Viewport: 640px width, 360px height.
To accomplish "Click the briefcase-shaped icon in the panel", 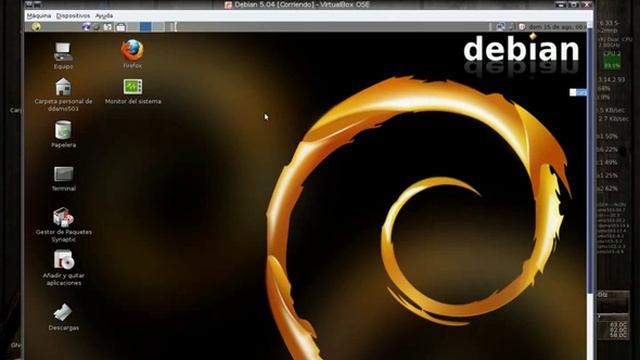I will click(120, 27).
